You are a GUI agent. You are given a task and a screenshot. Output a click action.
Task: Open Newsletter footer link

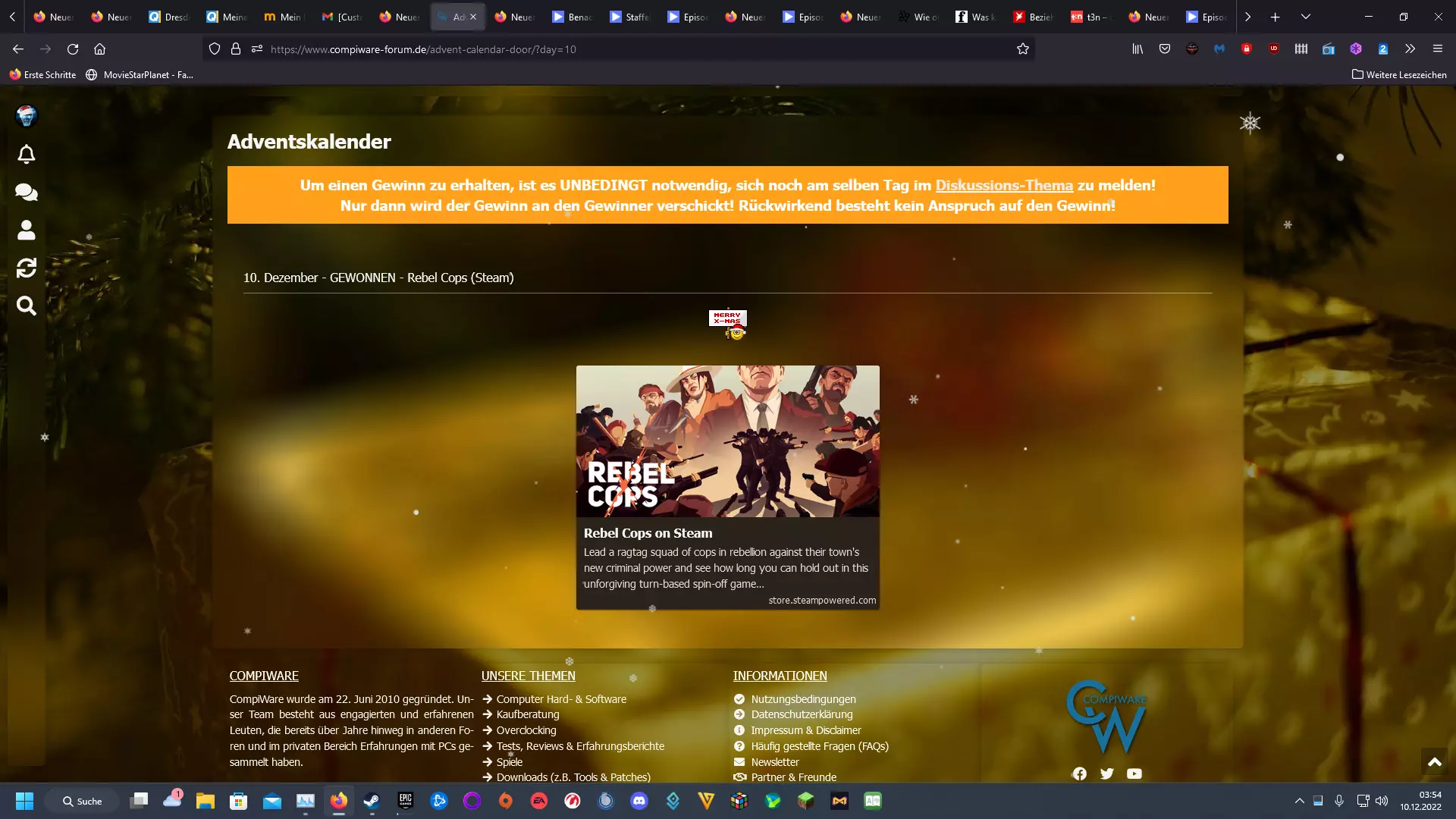coord(775,762)
